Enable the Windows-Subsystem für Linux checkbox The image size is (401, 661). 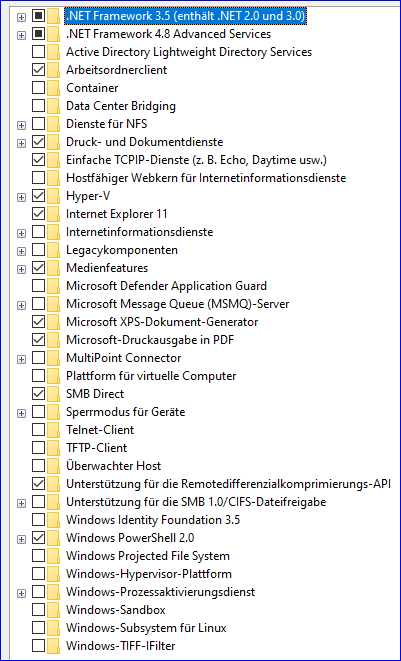tap(38, 628)
